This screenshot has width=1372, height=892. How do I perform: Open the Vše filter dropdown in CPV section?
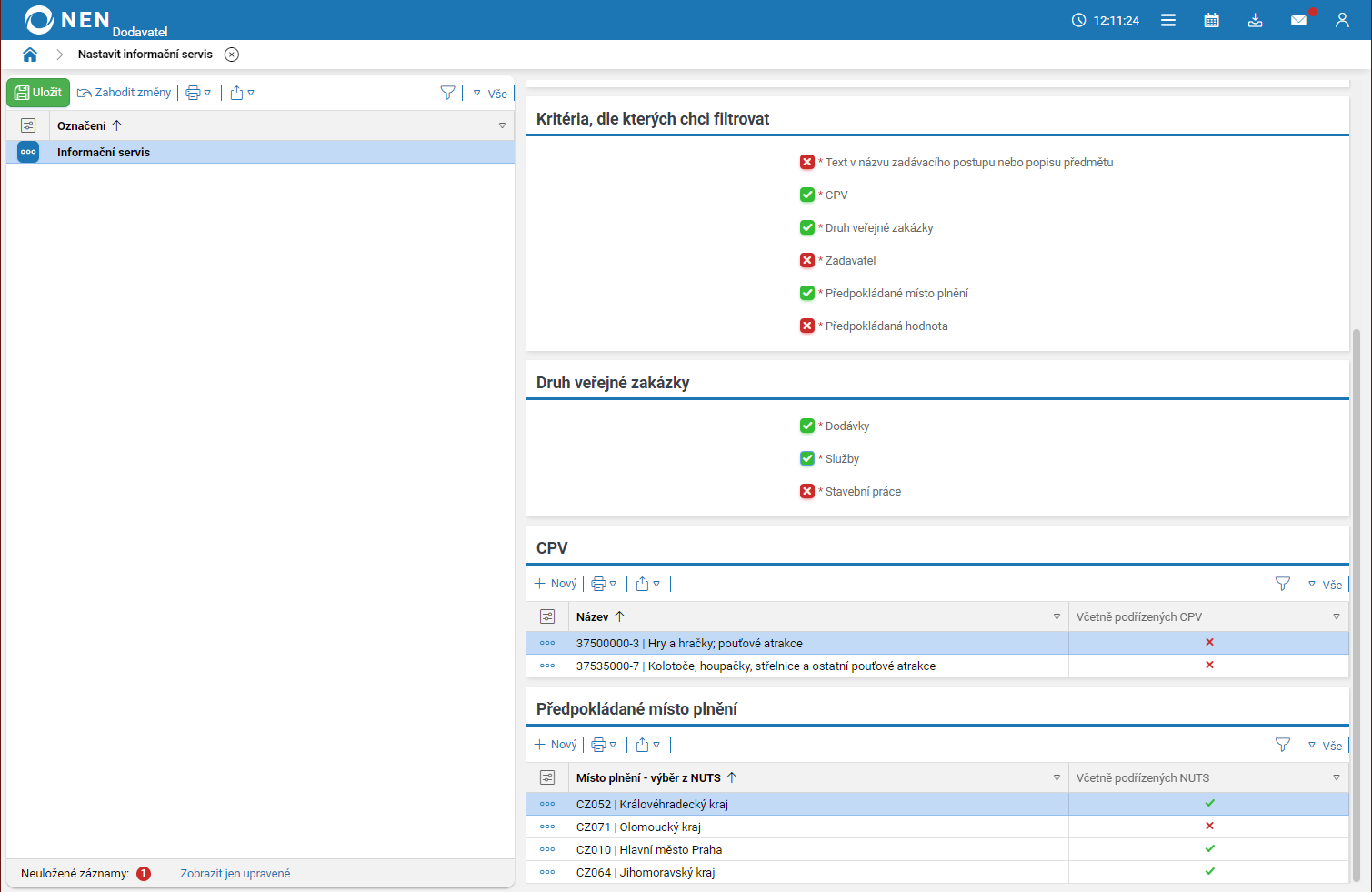[1326, 585]
